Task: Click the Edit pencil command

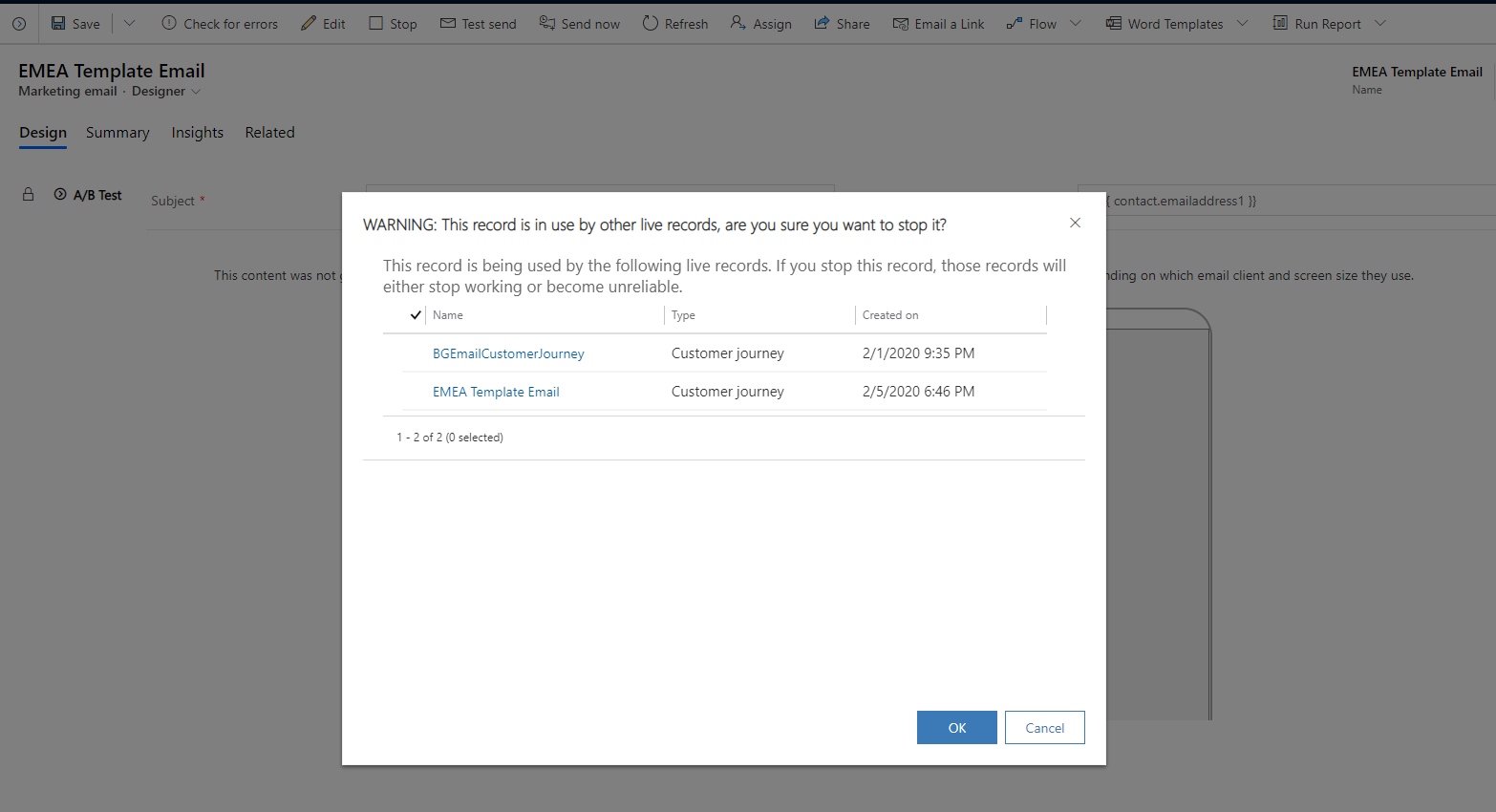Action: tap(323, 23)
